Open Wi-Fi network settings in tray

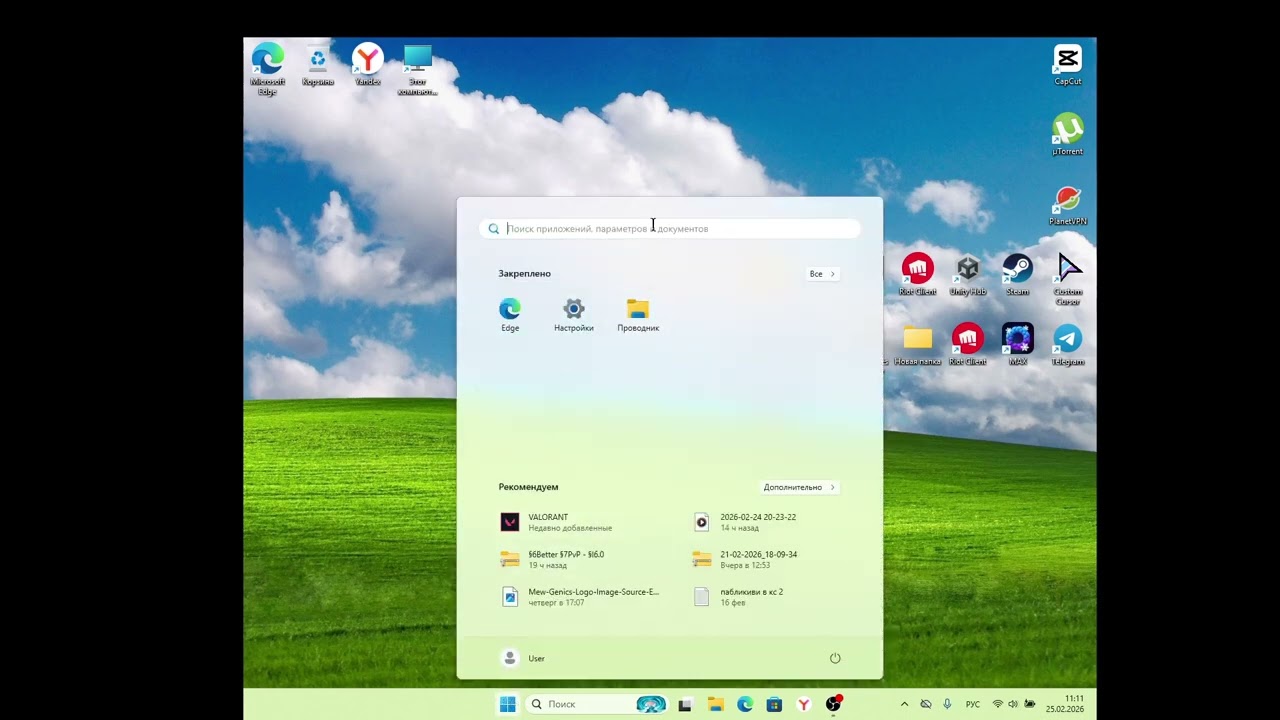[997, 704]
